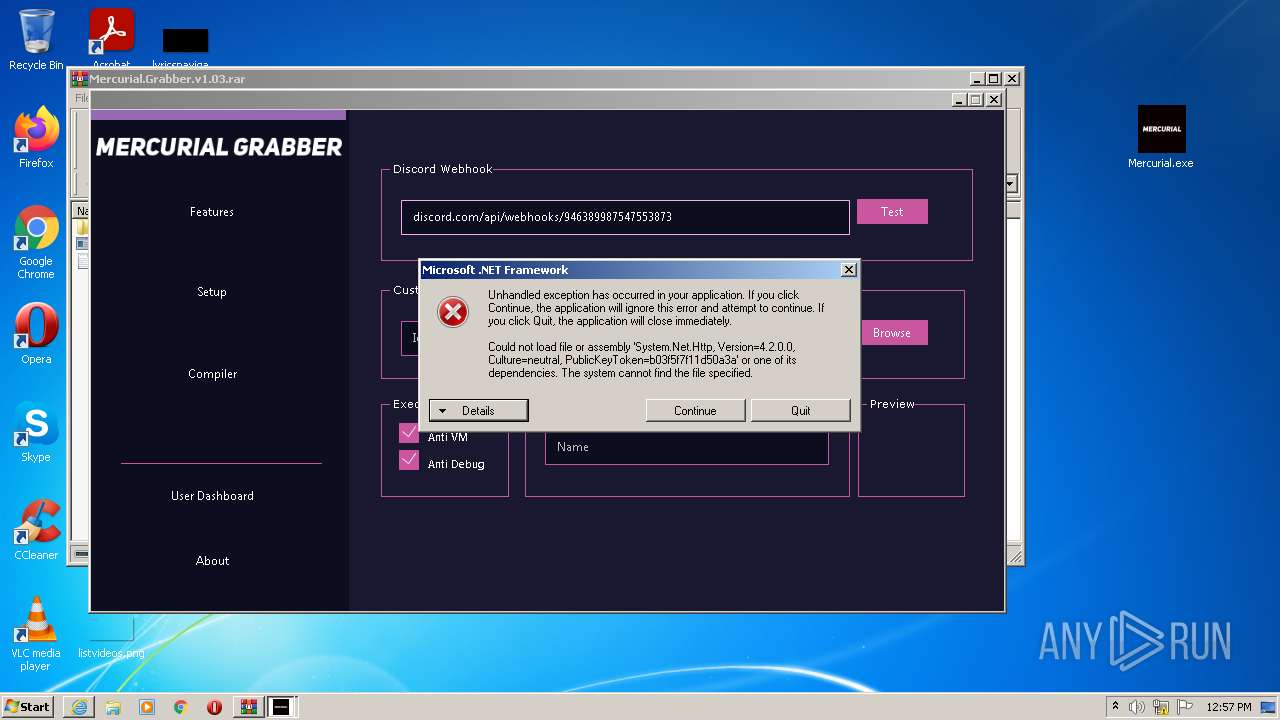Toggle the Anti VM checkbox
This screenshot has height=720, width=1280.
coord(408,433)
